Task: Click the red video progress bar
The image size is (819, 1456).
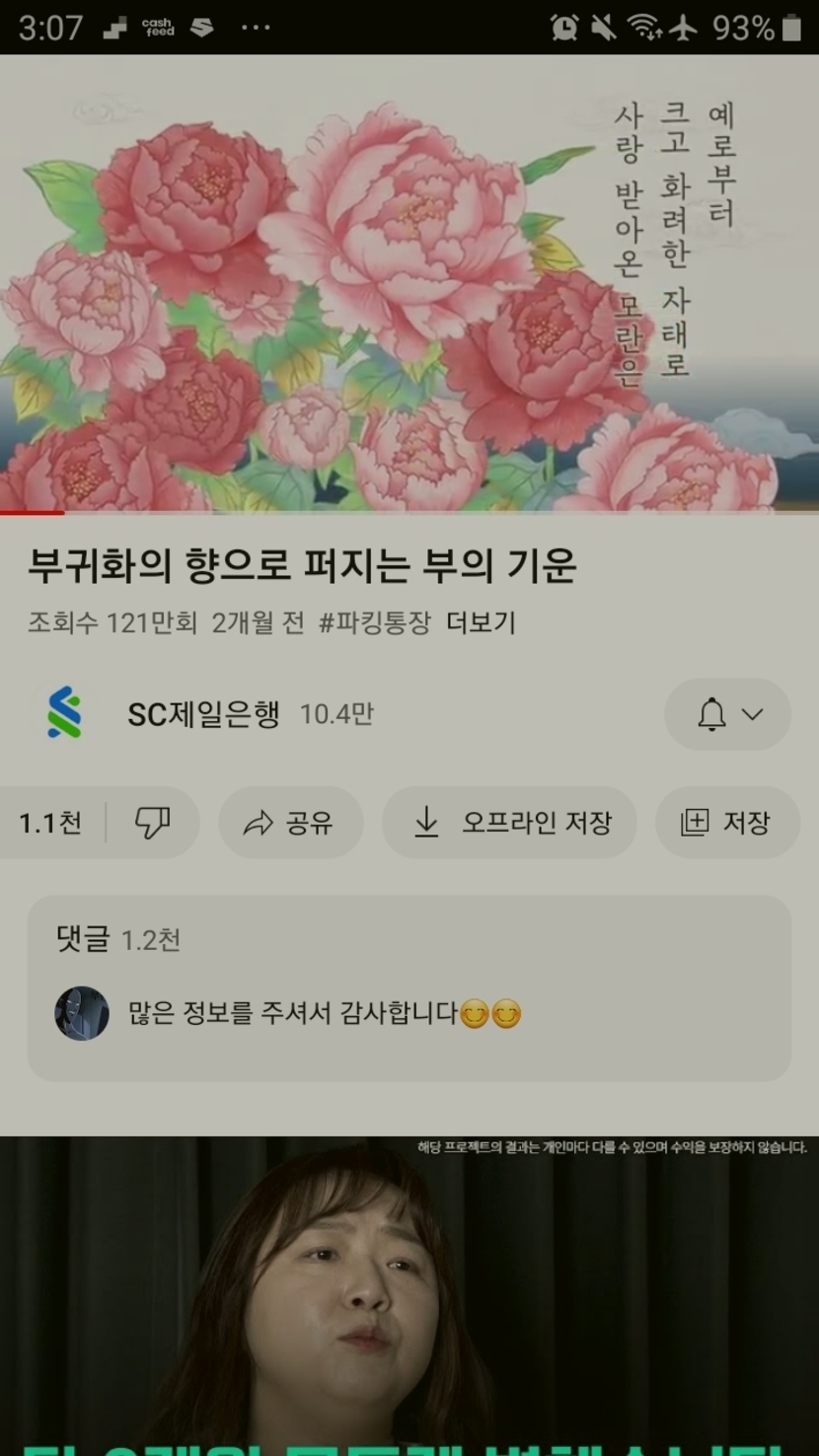Action: click(x=32, y=512)
